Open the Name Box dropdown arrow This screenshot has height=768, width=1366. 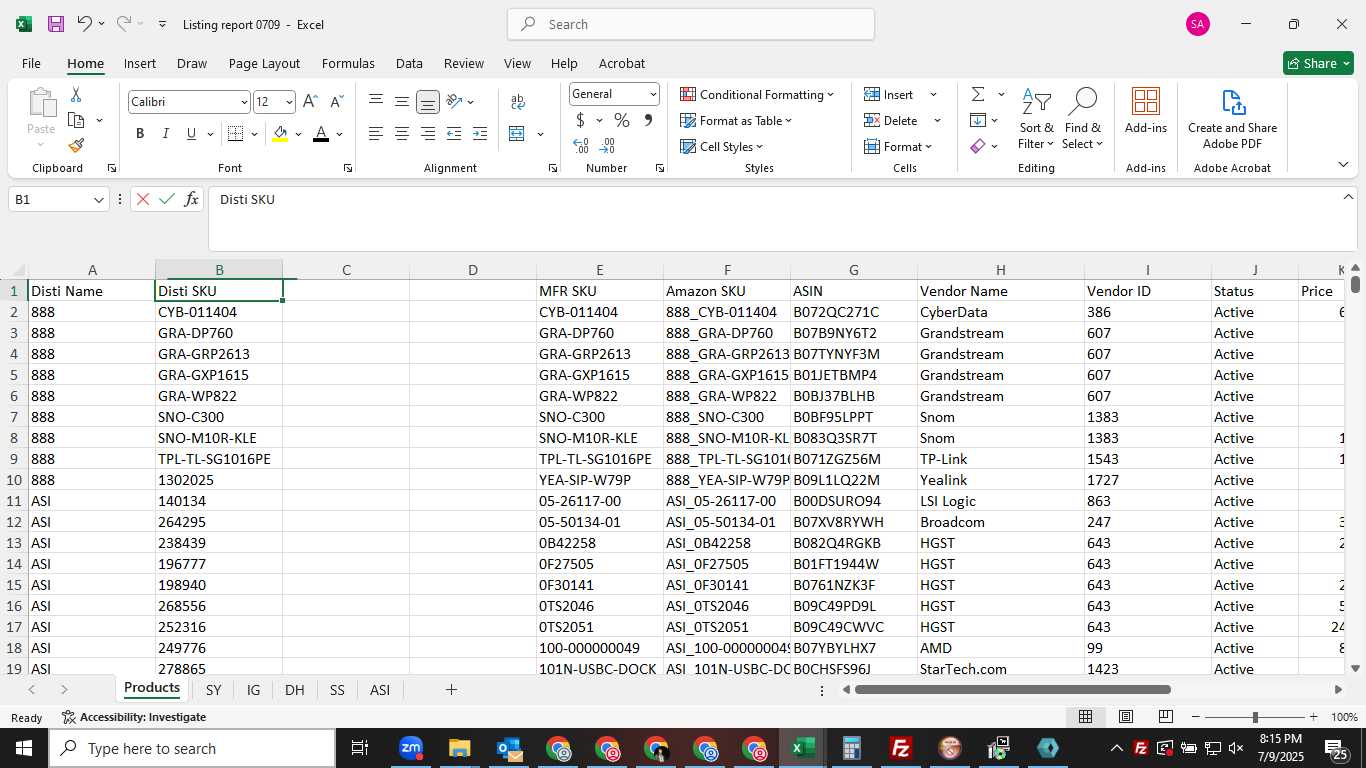coord(99,200)
